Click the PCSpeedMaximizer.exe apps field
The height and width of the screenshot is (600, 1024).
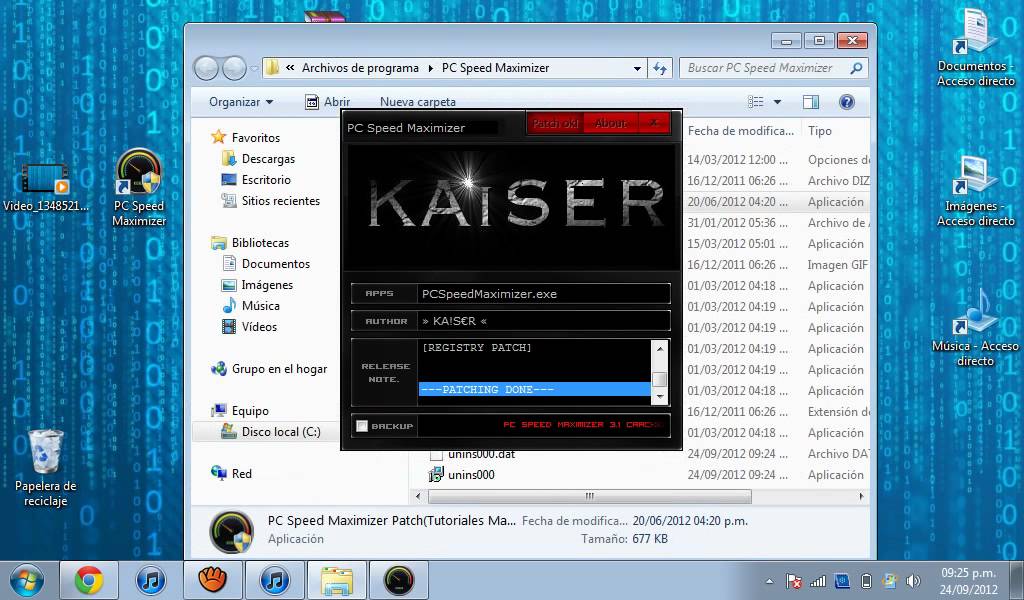(544, 294)
